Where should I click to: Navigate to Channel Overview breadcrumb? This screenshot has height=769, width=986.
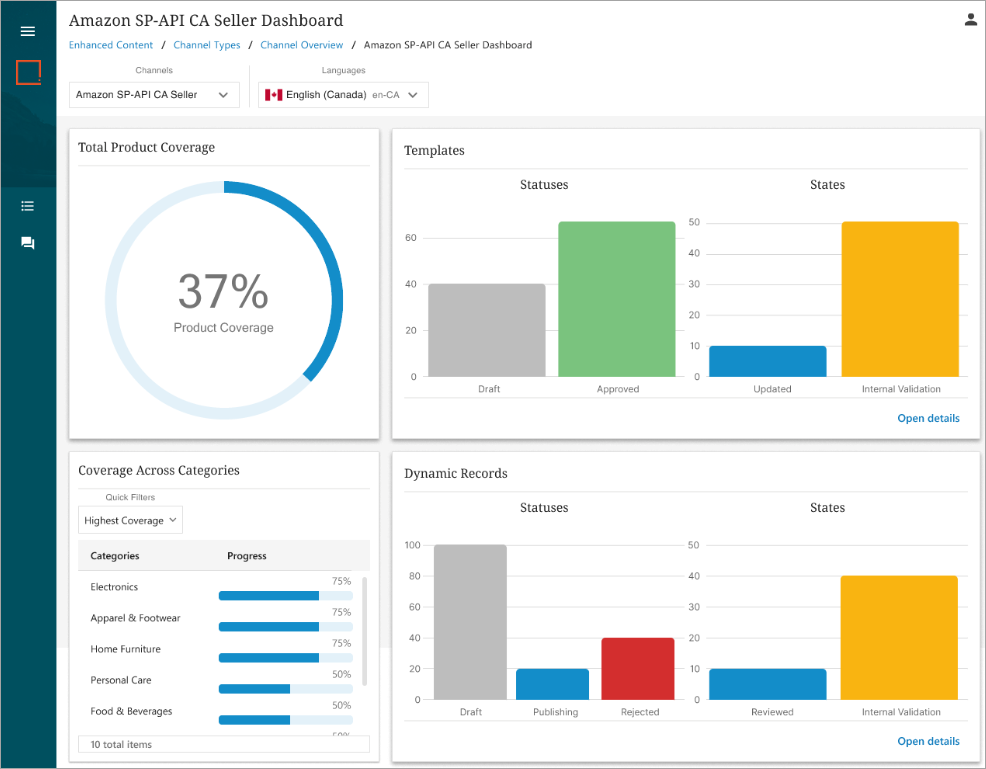coord(301,45)
